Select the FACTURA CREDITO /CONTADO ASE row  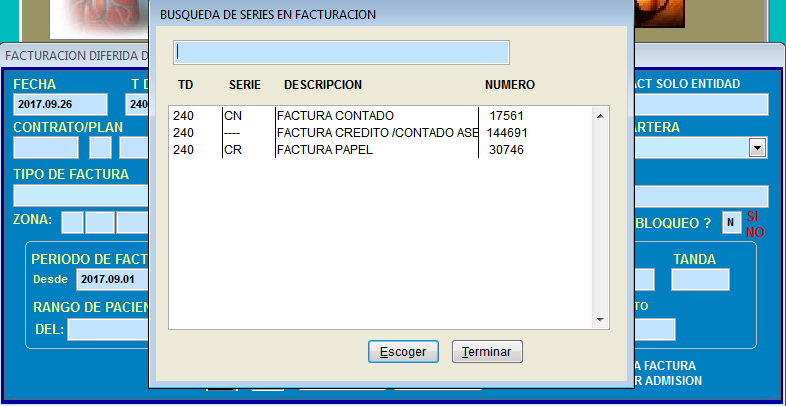tap(381, 133)
